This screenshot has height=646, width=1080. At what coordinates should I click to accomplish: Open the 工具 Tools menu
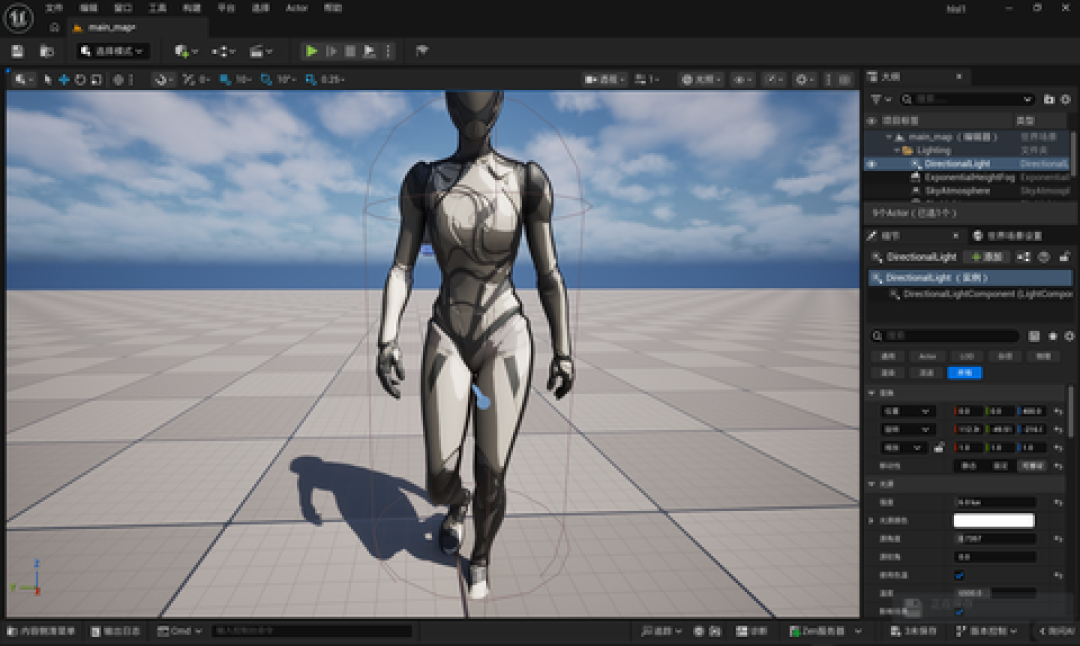(157, 8)
